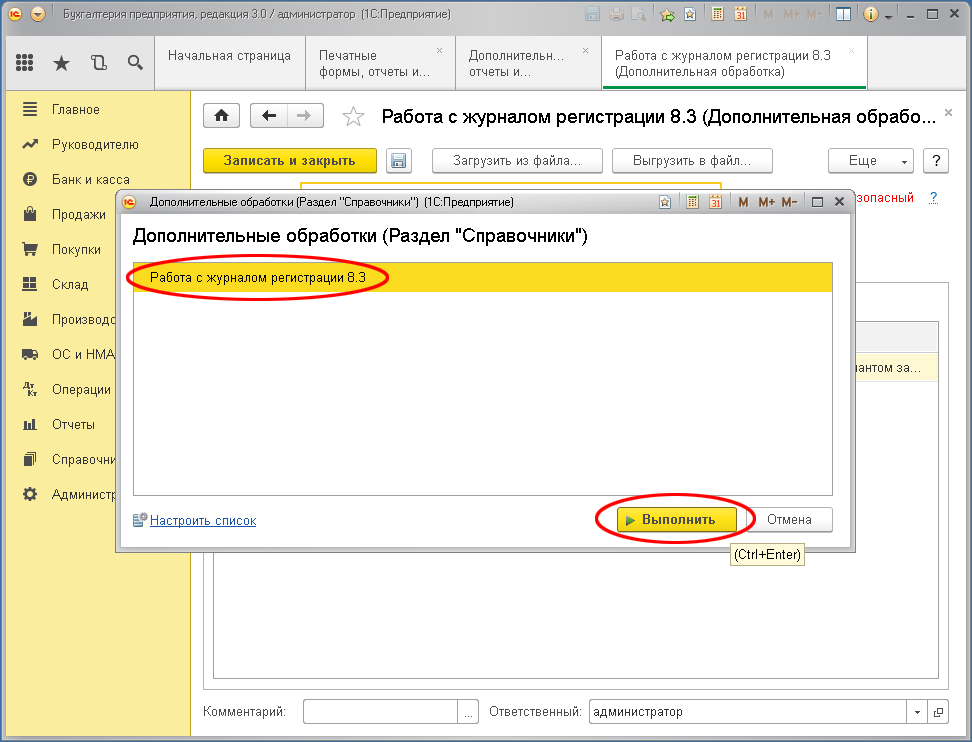Click the save diskette icon button
The width and height of the screenshot is (972, 742).
coord(399,161)
